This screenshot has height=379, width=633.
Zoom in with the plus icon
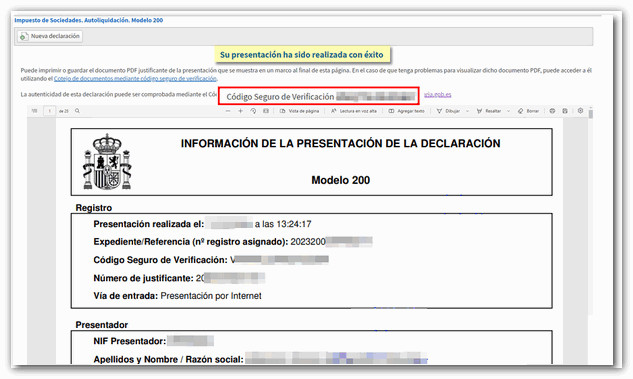point(240,111)
